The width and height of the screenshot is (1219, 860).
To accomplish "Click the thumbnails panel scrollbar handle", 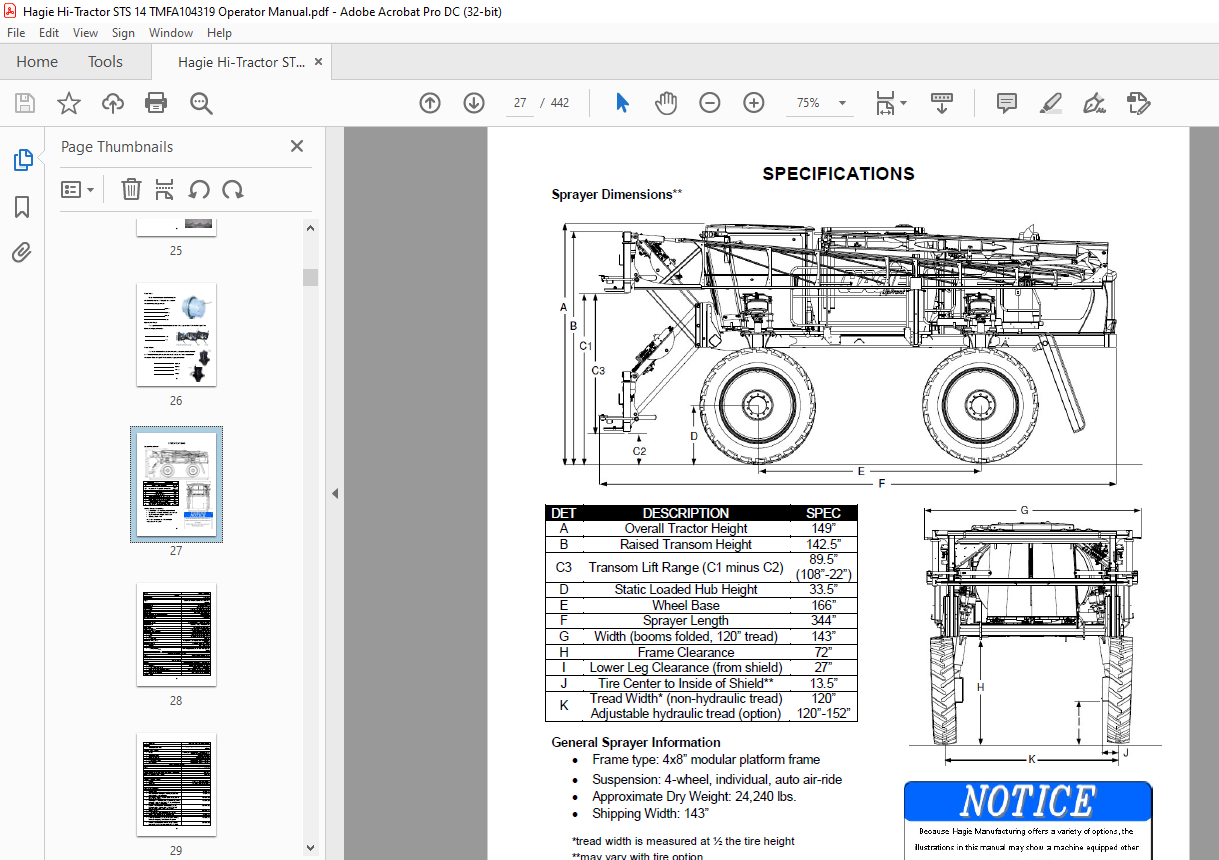I will click(x=310, y=277).
